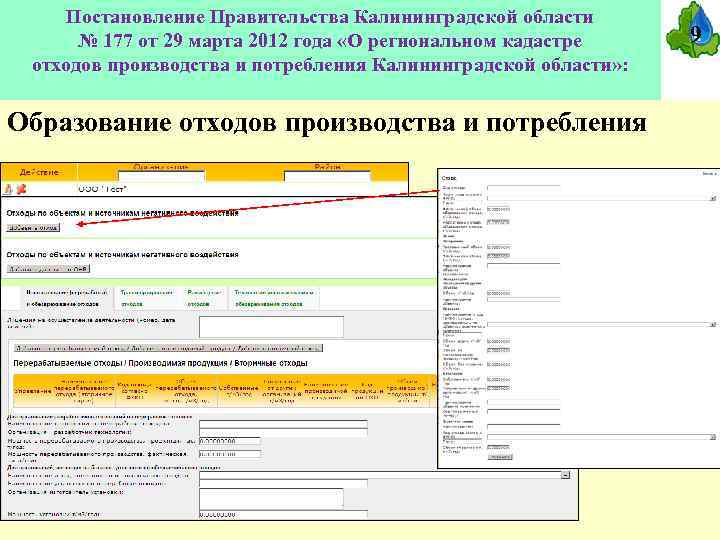
Task: Click the input field just below the wide dropdown
Action: (283, 484)
